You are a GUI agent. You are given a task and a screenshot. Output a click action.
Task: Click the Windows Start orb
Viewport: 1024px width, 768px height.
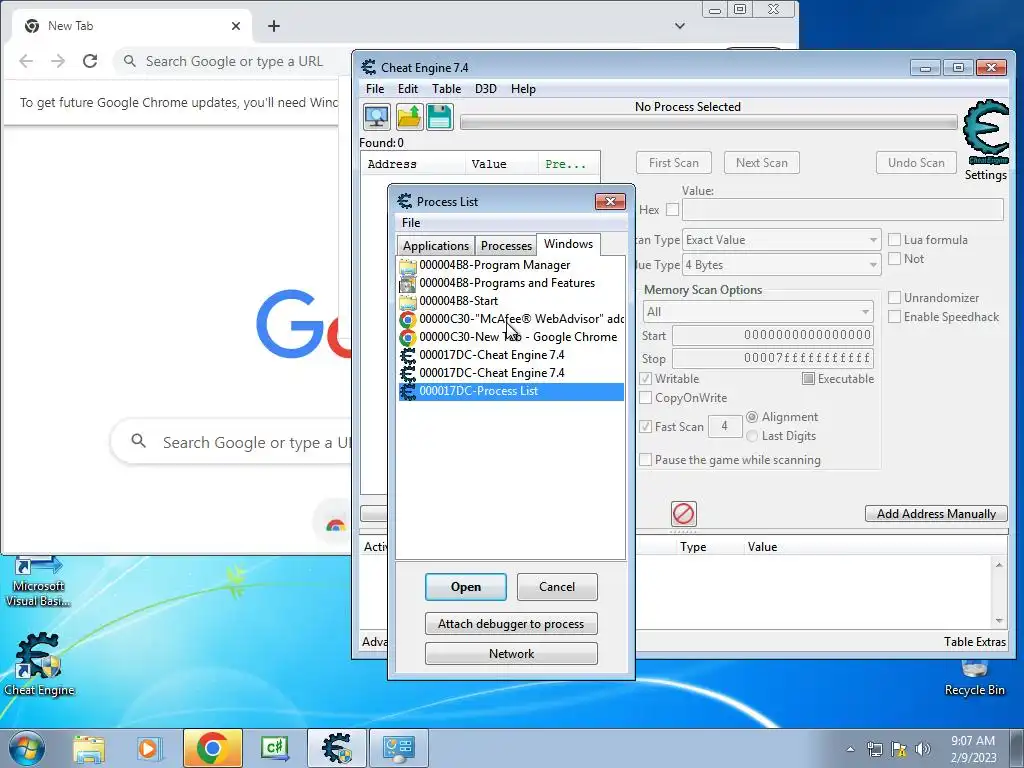point(27,748)
